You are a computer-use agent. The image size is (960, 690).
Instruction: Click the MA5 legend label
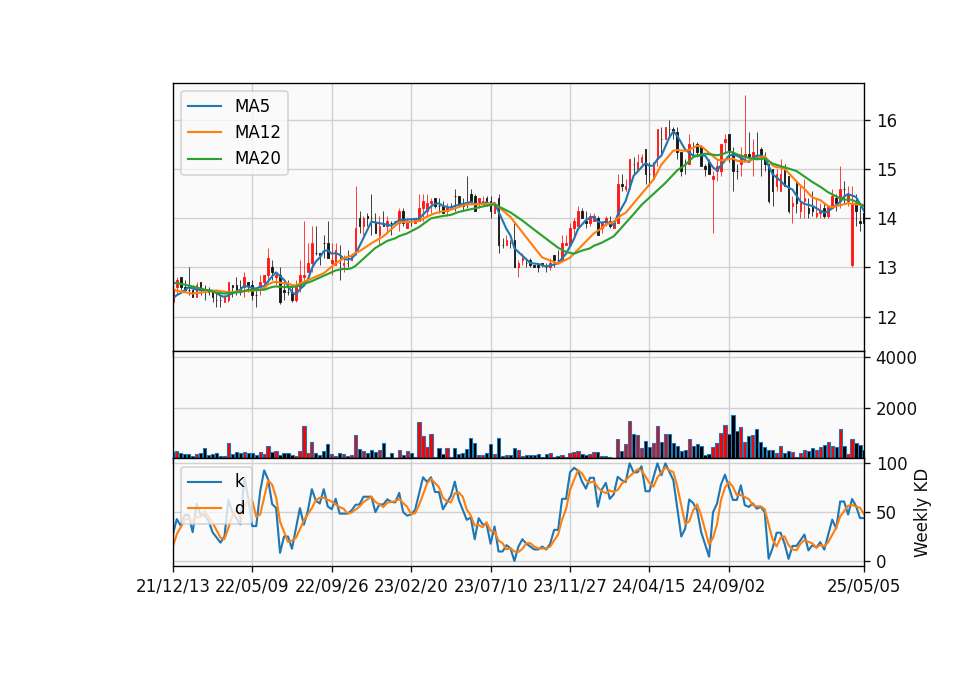(252, 106)
